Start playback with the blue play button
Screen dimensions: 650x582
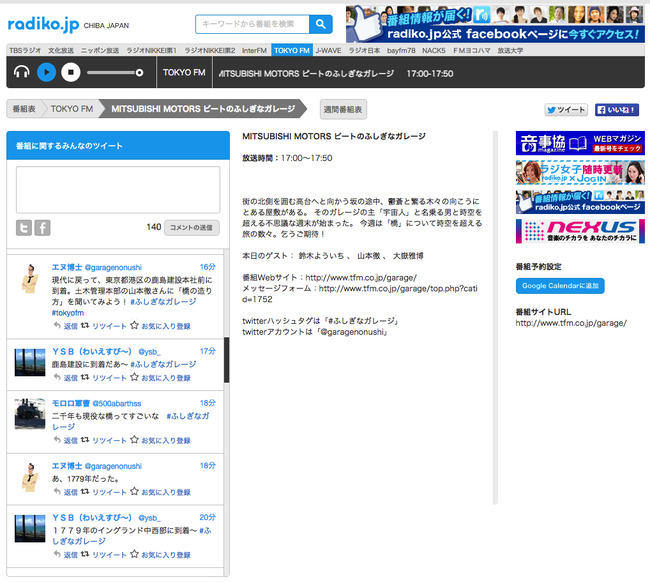click(46, 72)
